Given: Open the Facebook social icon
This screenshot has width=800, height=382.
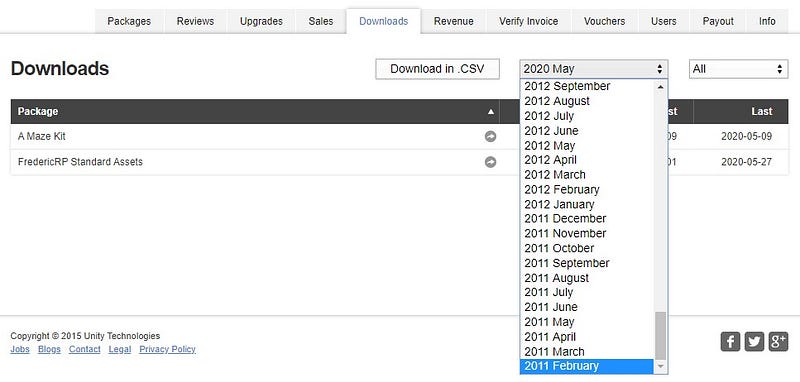Looking at the screenshot, I should click(730, 342).
